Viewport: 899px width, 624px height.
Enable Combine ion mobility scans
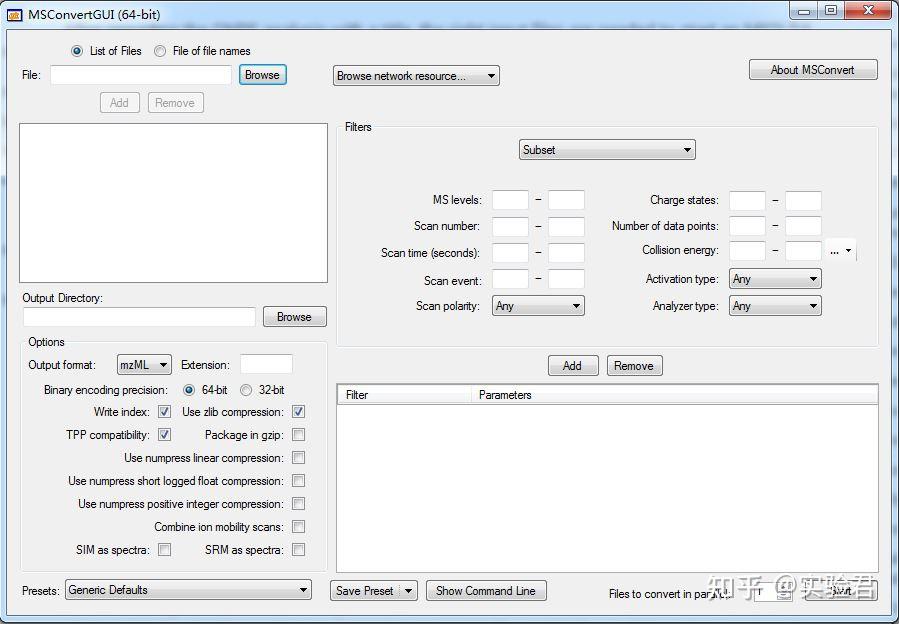click(x=298, y=526)
